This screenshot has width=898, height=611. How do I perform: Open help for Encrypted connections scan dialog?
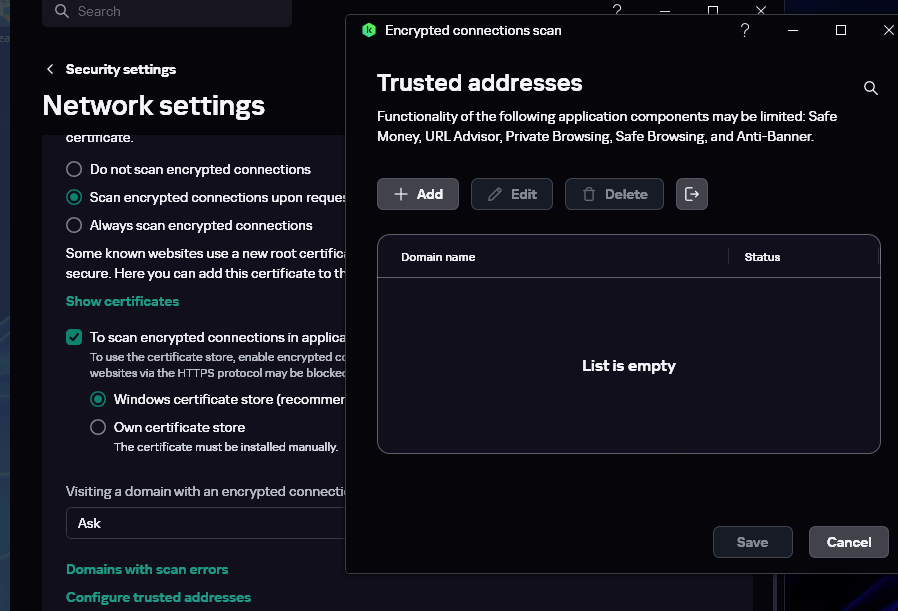coord(745,31)
